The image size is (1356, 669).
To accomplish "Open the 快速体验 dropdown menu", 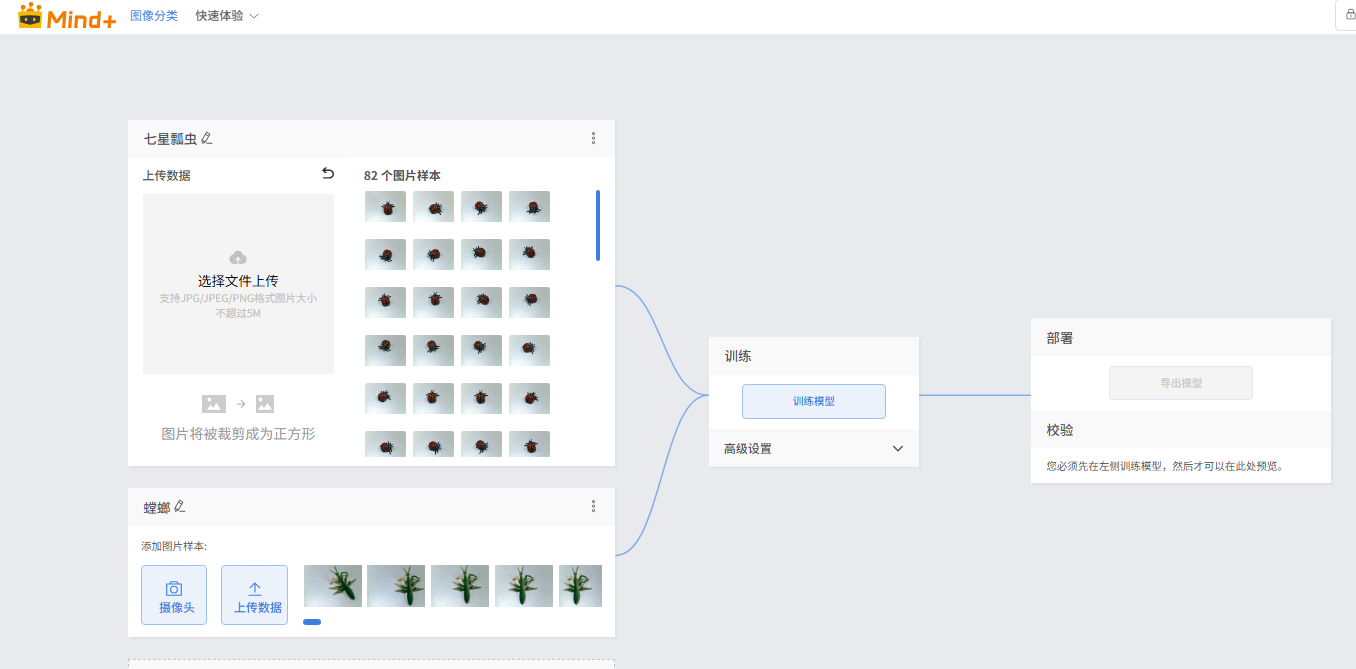I will pos(227,16).
